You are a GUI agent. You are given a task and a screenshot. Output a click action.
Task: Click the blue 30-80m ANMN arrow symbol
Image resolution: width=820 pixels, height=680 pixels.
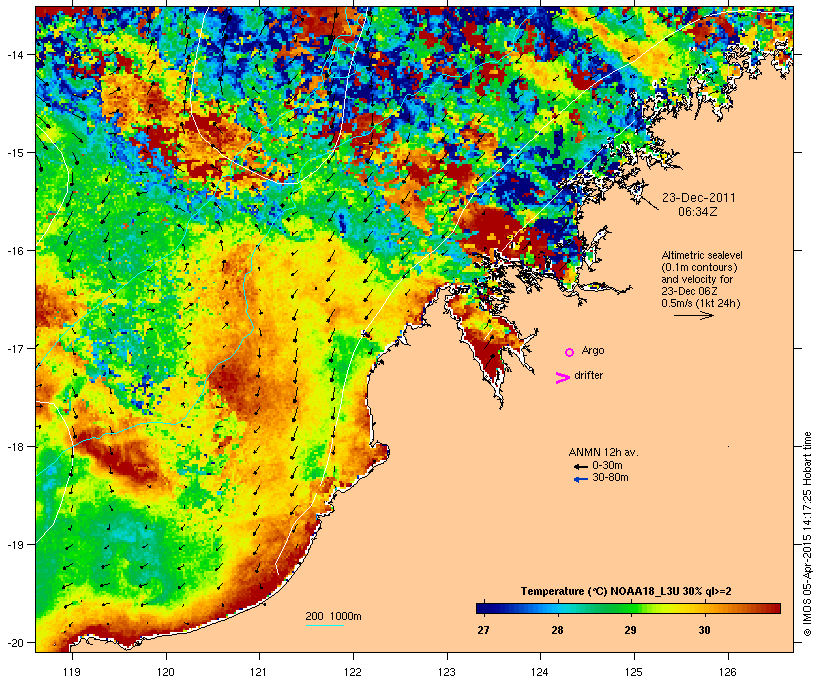pos(581,479)
